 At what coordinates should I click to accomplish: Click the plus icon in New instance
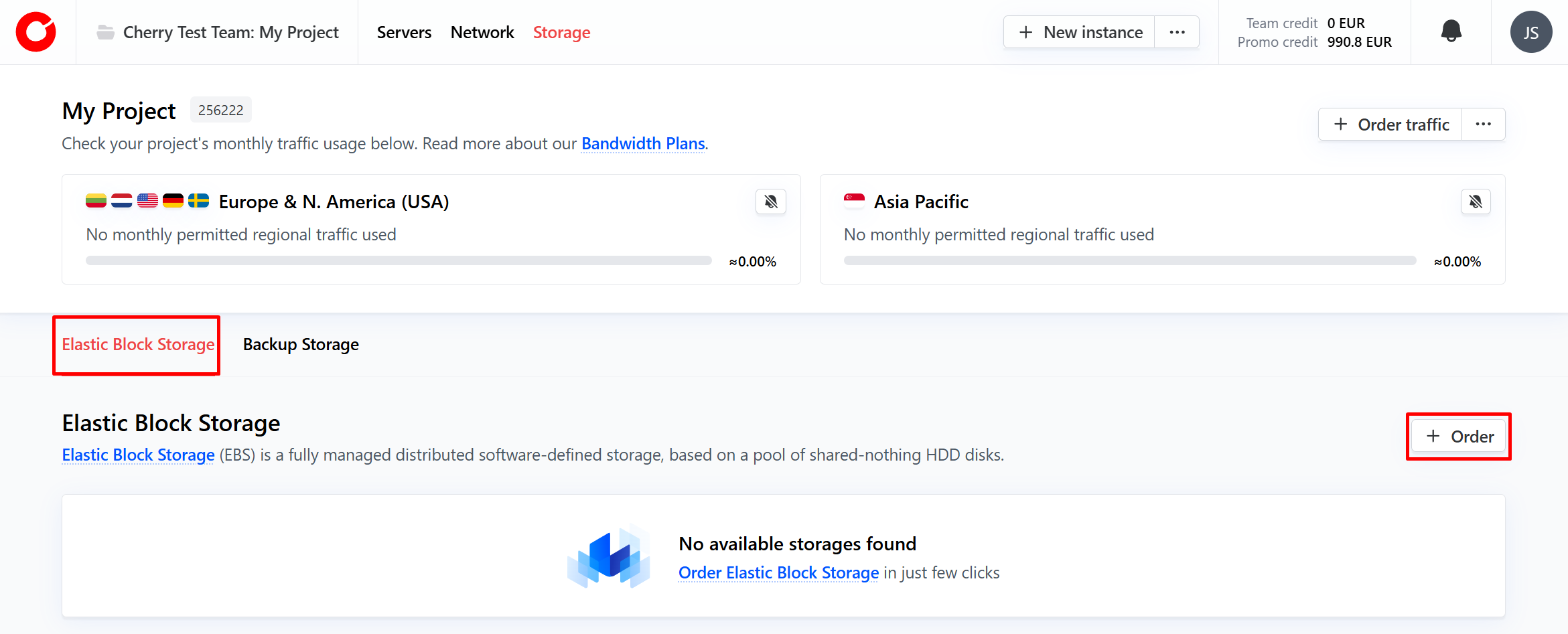click(1025, 32)
